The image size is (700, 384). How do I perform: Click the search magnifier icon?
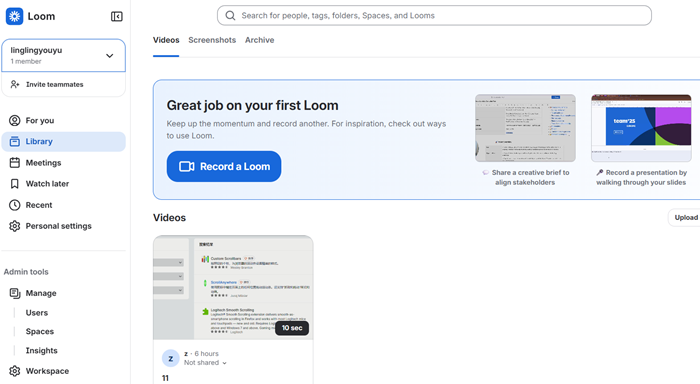(x=230, y=16)
